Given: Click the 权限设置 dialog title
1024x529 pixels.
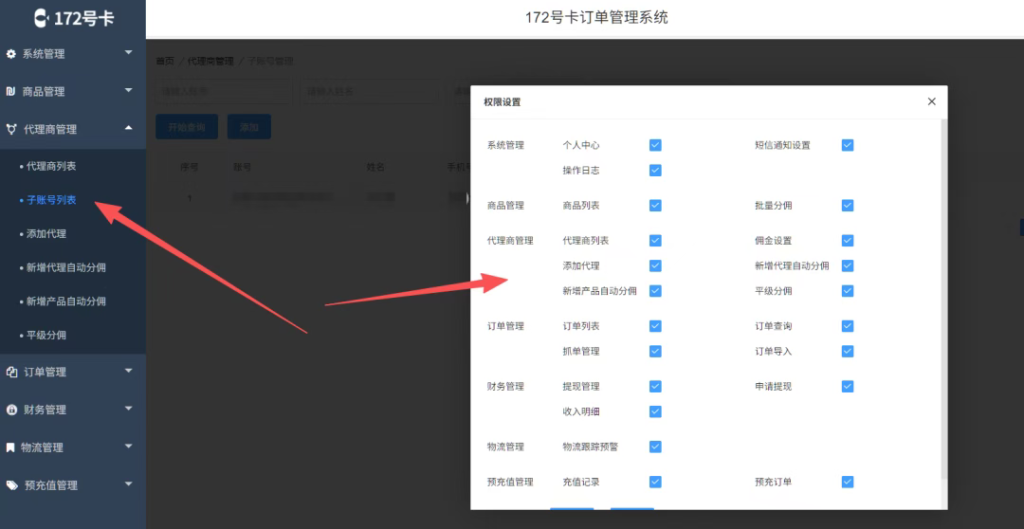Looking at the screenshot, I should (502, 102).
